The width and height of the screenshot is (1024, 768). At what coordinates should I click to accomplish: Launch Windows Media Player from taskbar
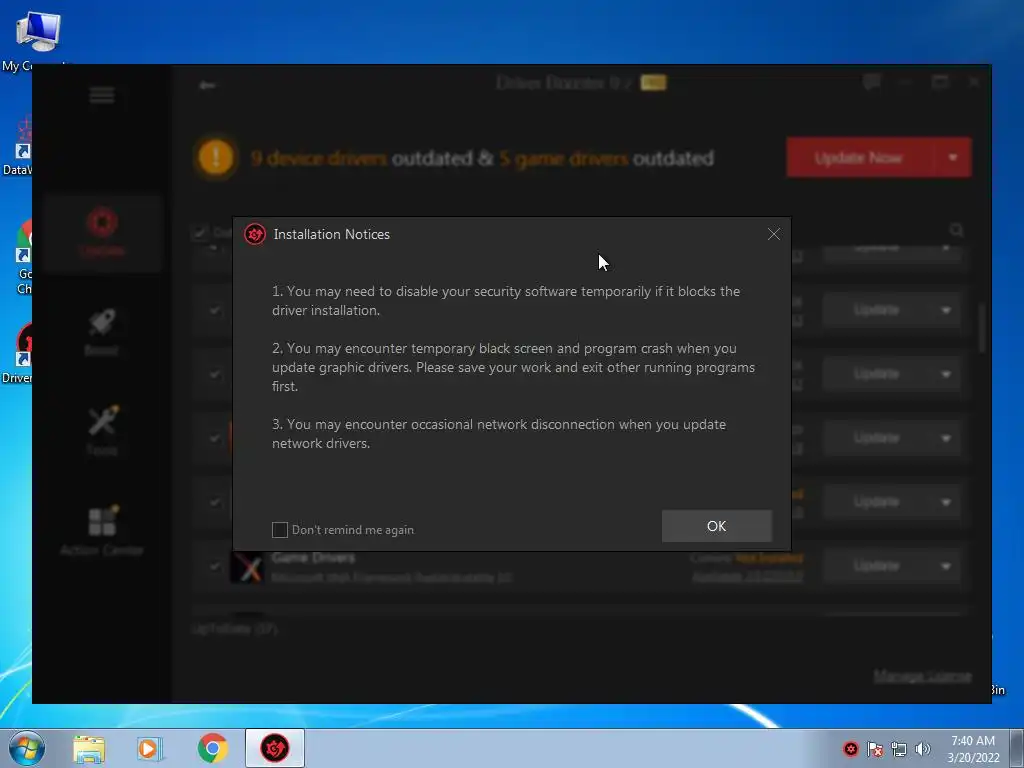point(150,749)
